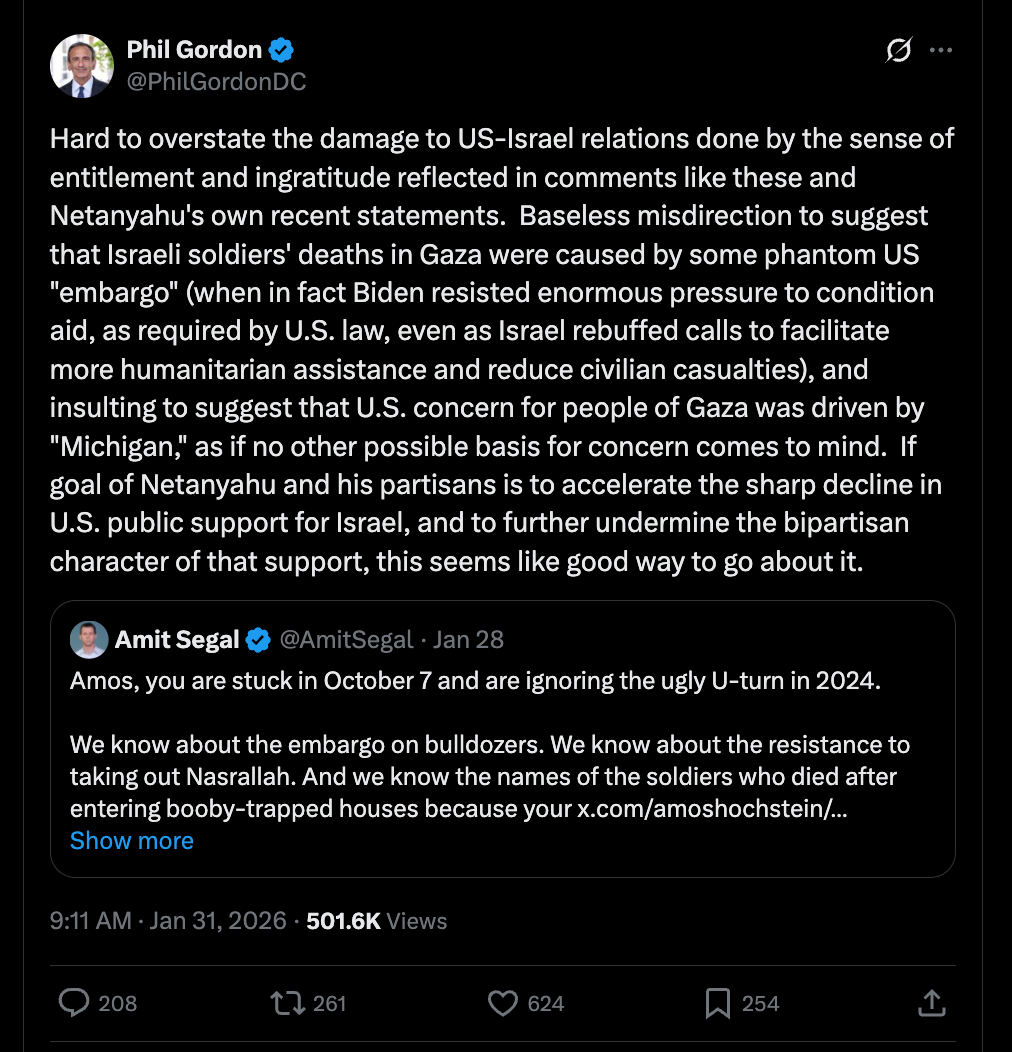The image size is (1012, 1052).
Task: Open Amit Segal's avatar in quoted tweet
Action: tap(89, 640)
